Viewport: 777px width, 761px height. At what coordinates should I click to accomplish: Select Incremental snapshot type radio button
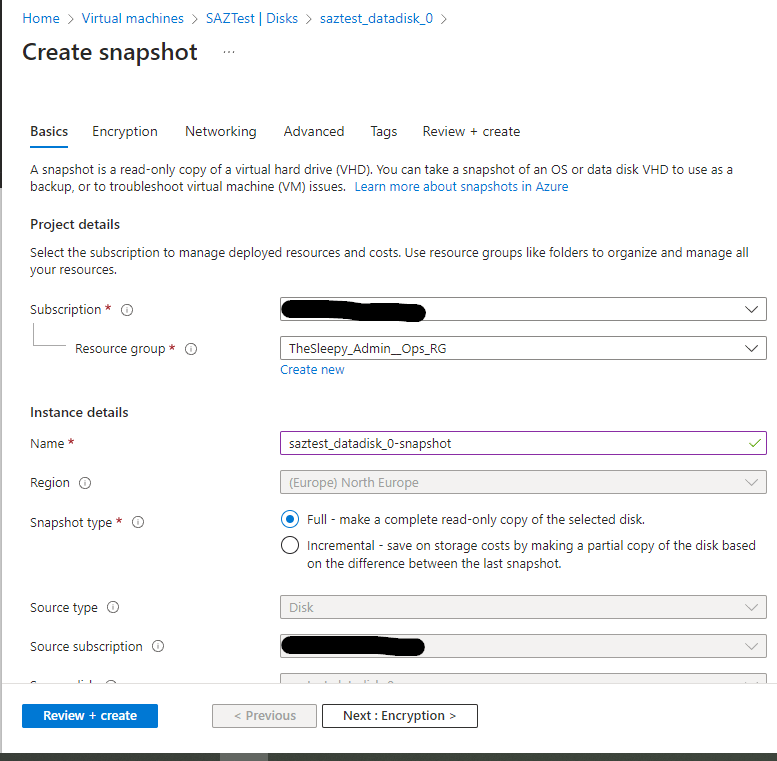[290, 545]
